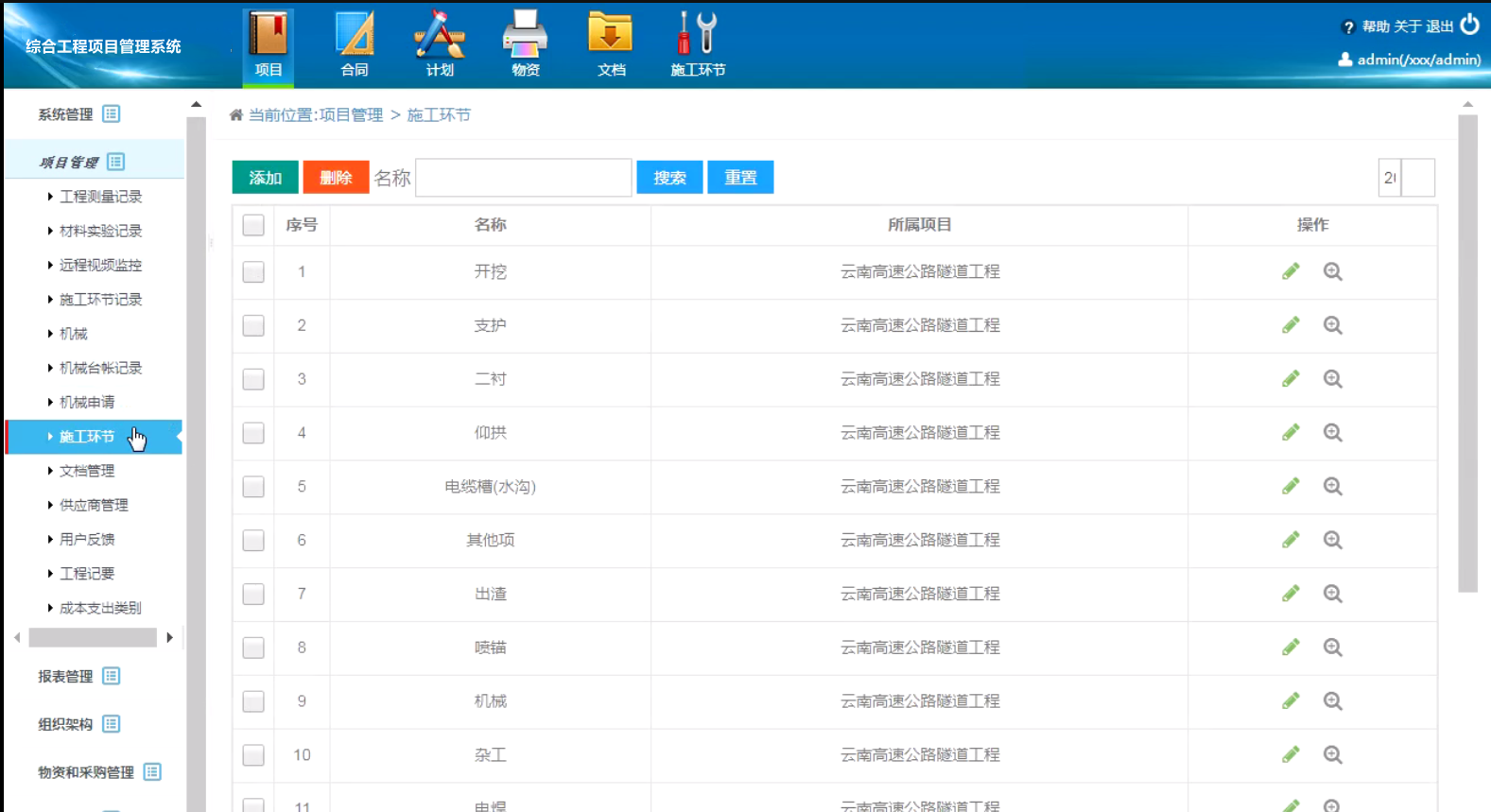This screenshot has height=812, width=1491.
Task: Edit row 1 开挖 with pencil icon
Action: [x=1291, y=271]
